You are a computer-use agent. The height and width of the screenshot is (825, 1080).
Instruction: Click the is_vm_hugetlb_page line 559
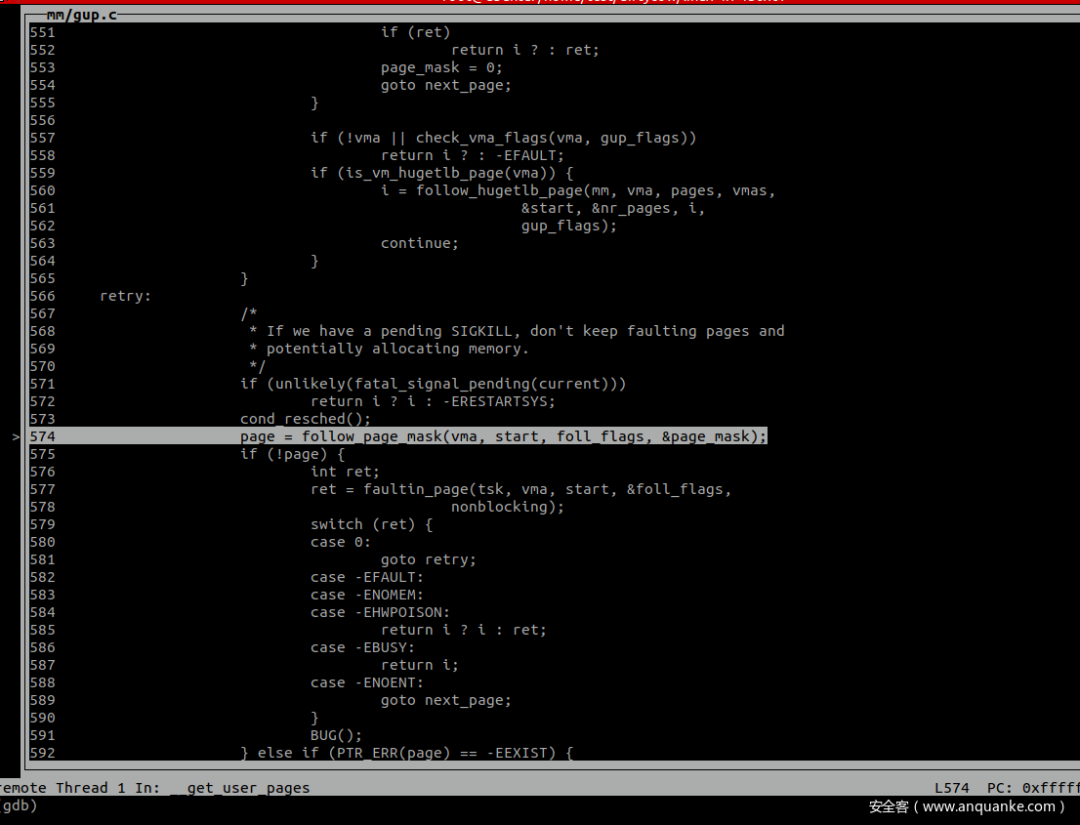pyautogui.click(x=441, y=173)
